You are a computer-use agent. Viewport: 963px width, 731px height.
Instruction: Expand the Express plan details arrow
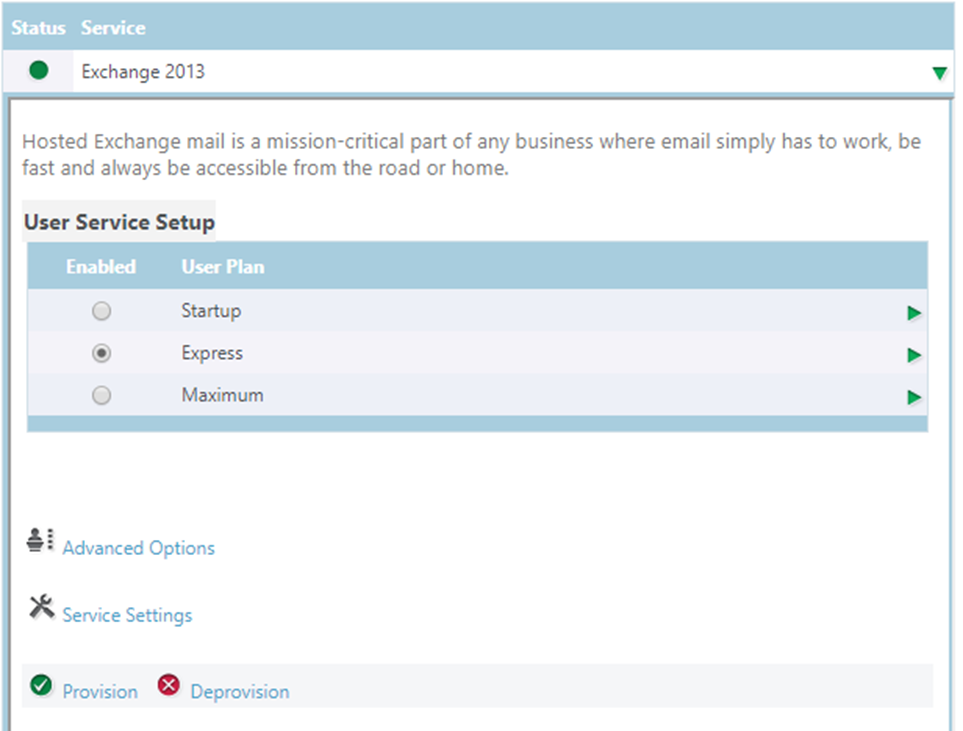click(913, 356)
